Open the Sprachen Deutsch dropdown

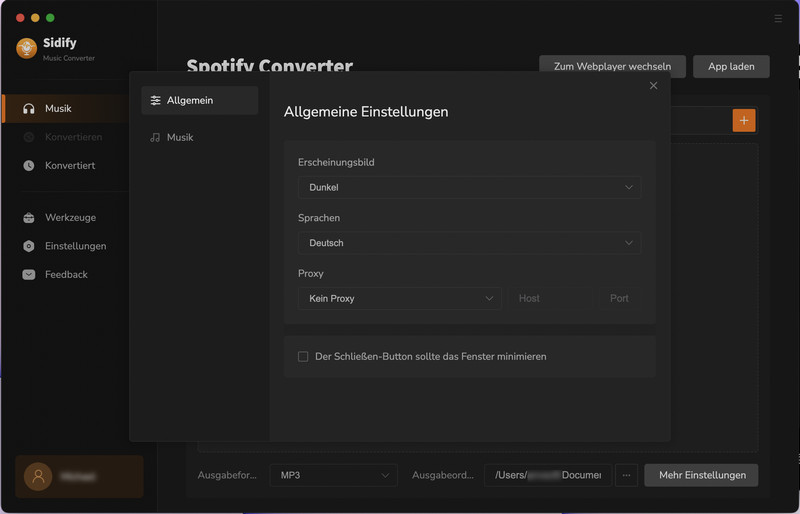(x=469, y=243)
